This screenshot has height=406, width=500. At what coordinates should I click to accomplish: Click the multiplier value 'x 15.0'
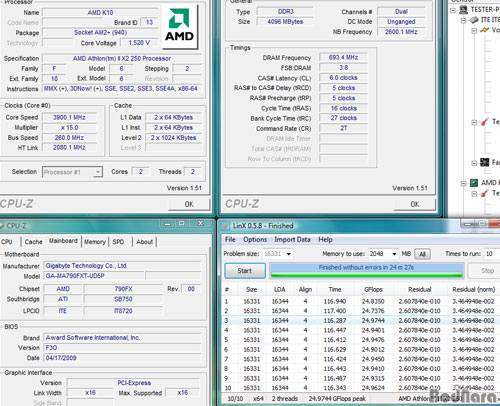[69, 127]
